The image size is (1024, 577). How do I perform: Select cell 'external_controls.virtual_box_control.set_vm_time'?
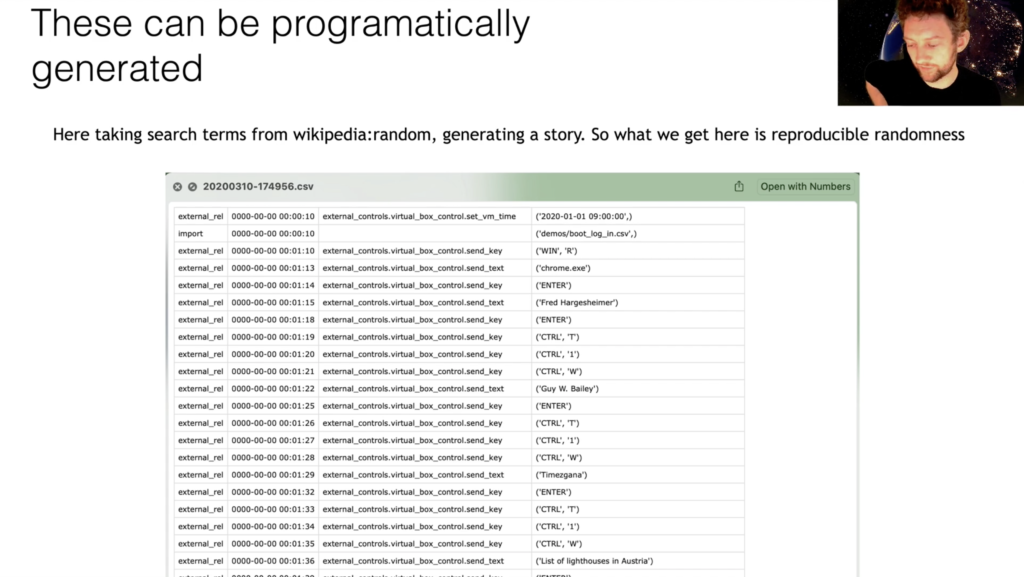(419, 216)
